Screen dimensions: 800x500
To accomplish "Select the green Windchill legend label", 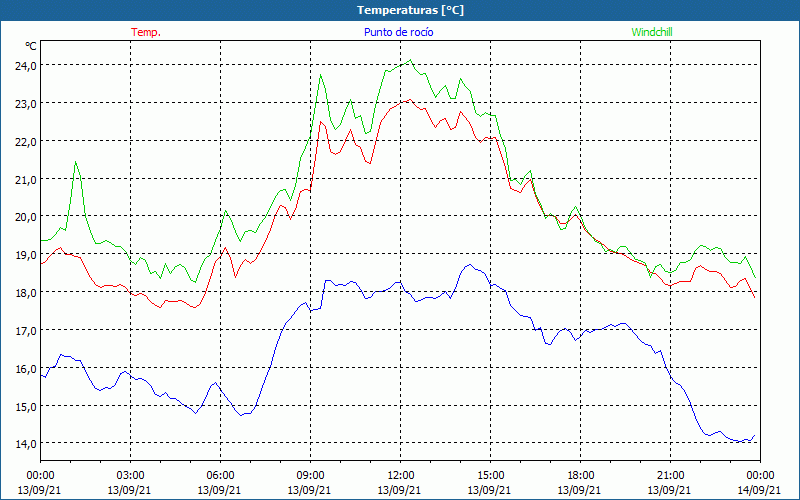I will (x=652, y=32).
